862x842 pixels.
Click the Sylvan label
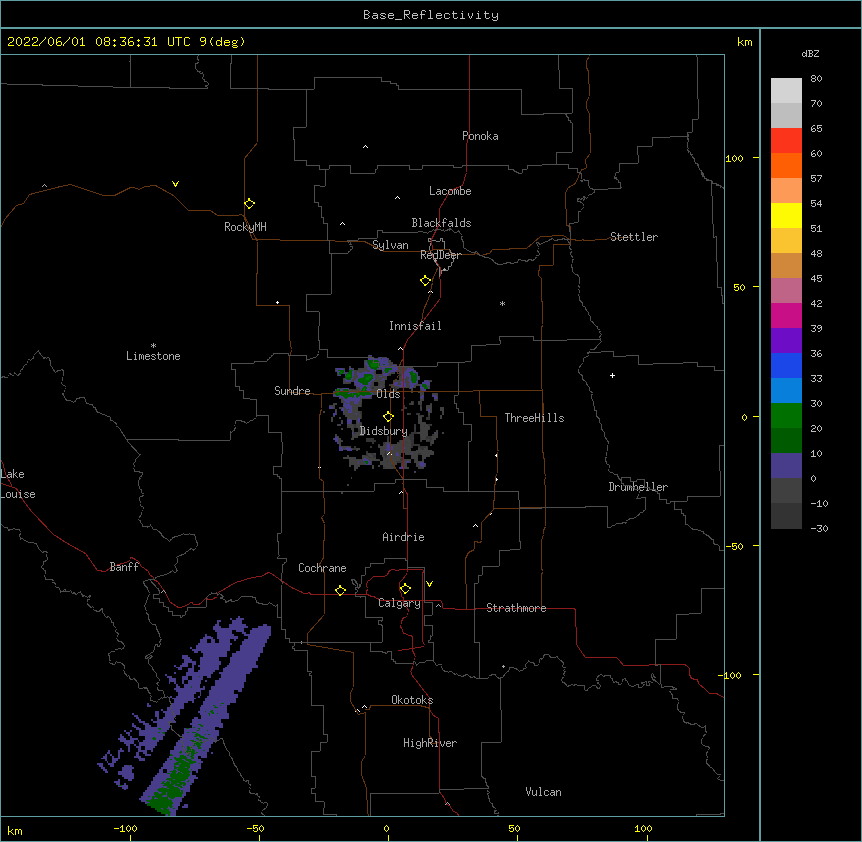tap(390, 245)
